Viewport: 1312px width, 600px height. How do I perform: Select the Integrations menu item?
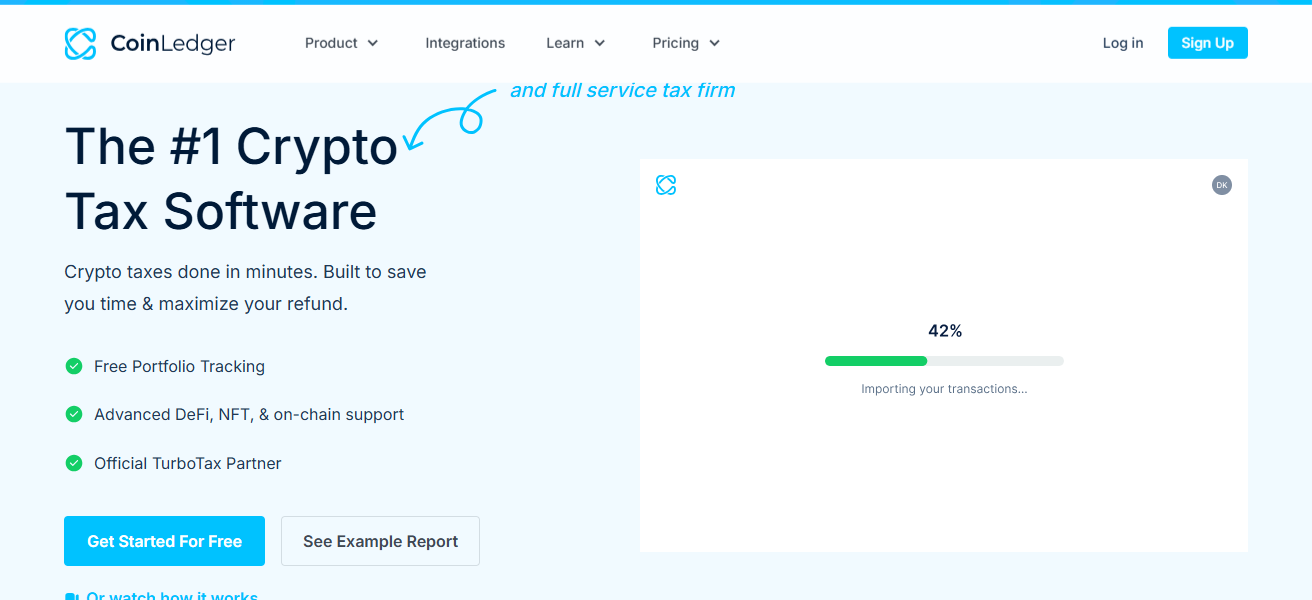tap(465, 43)
